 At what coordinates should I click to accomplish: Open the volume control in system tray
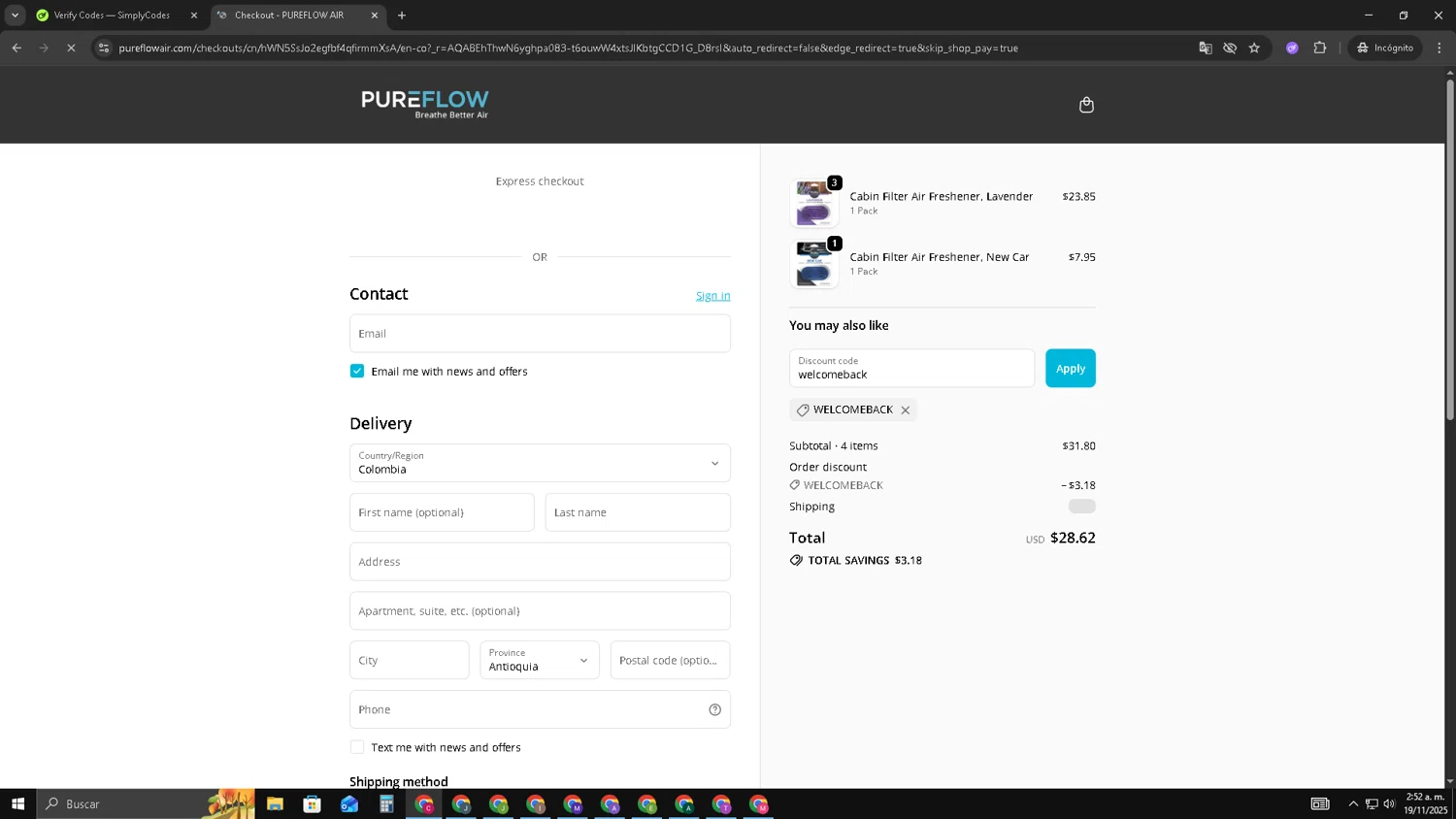(x=1389, y=803)
